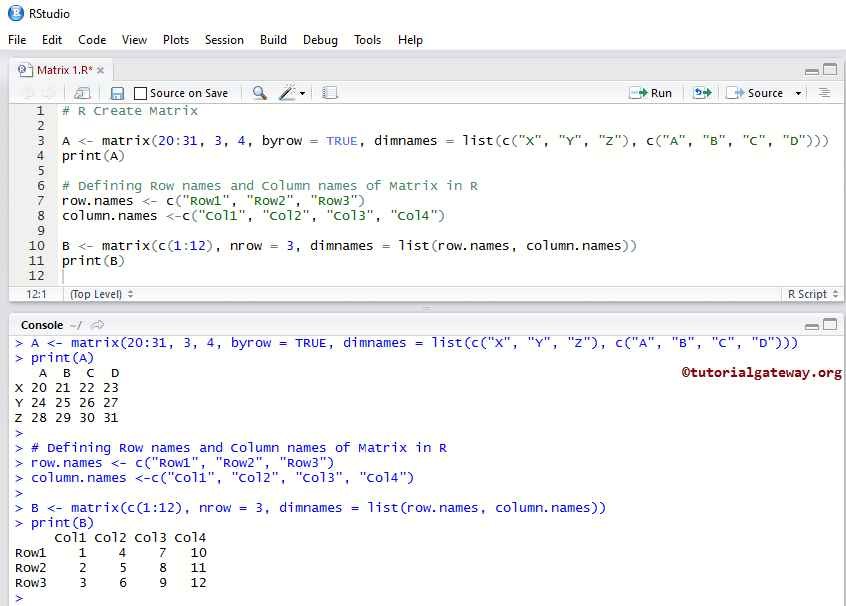Enable Source on Save
The height and width of the screenshot is (606, 846).
pyautogui.click(x=140, y=92)
